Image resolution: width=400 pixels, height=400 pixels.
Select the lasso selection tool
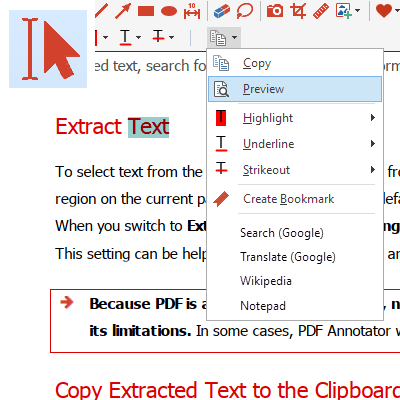[x=245, y=11]
